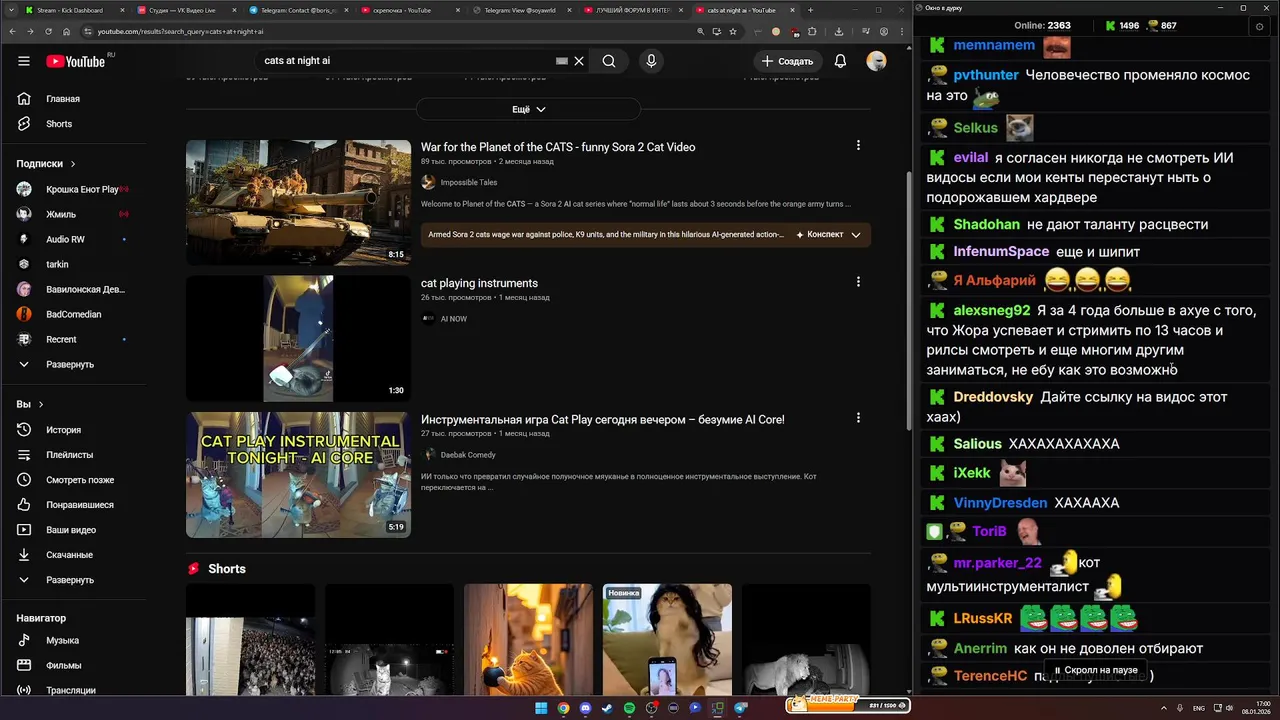
Task: Go to Главная in the sidebar
Action: coord(73,99)
